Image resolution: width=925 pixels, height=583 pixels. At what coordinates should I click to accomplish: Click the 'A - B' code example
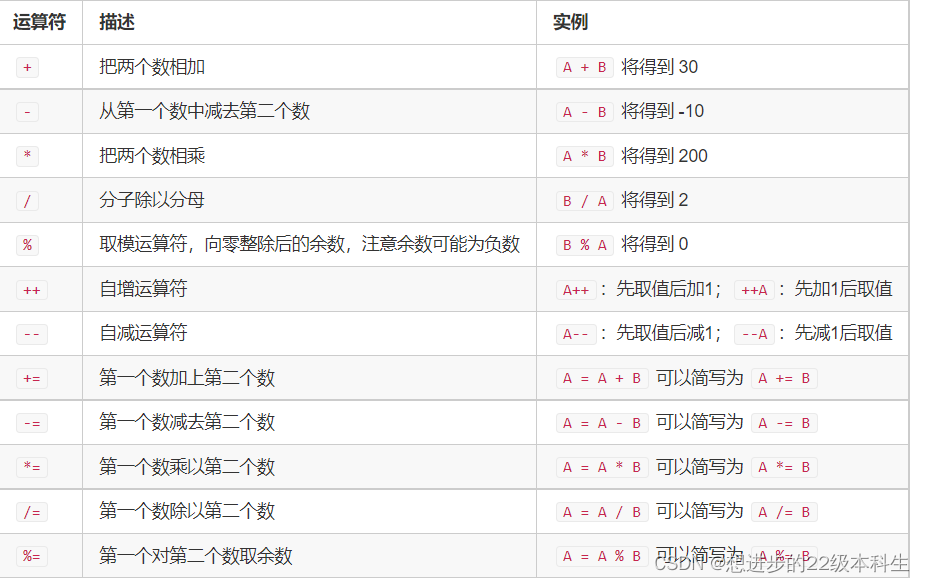585,112
